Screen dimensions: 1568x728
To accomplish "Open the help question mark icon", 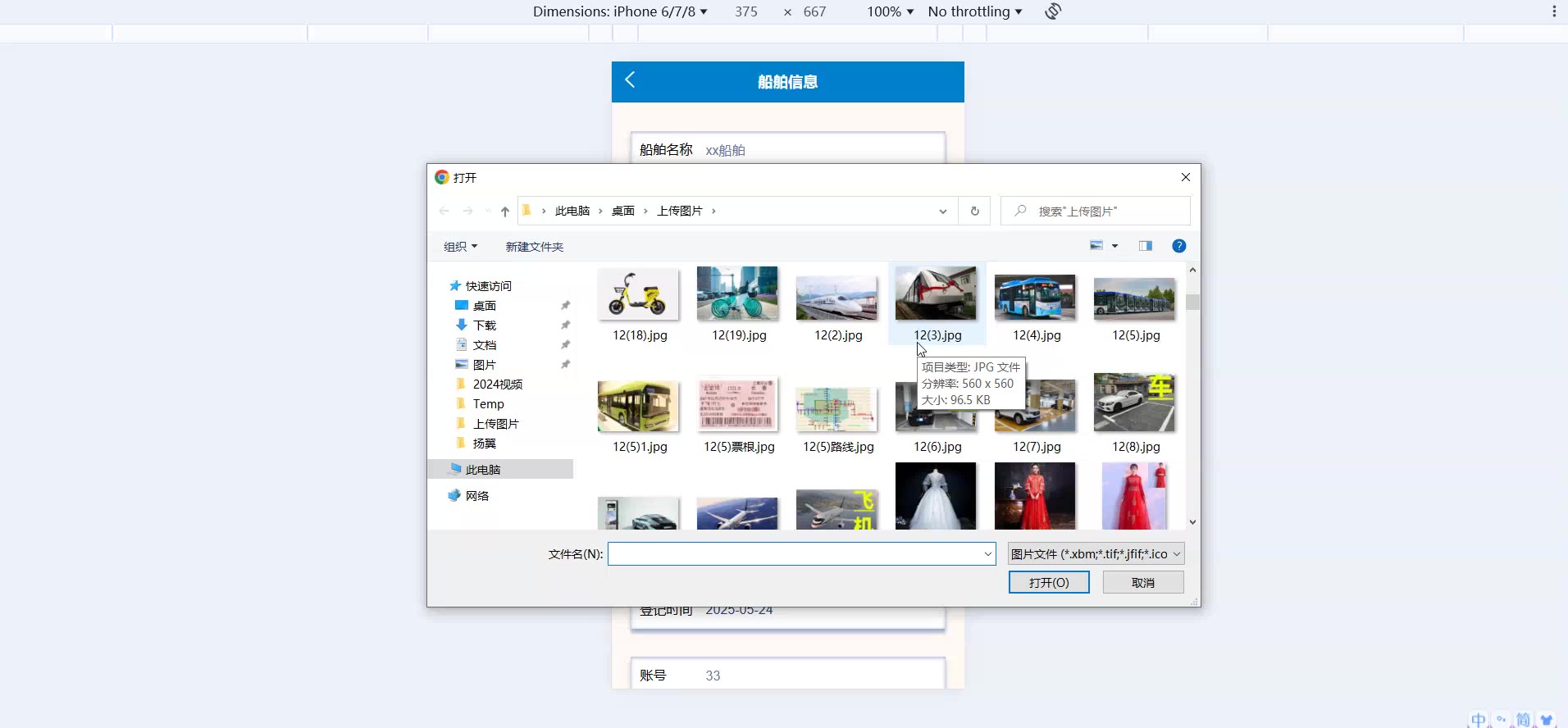I will 1178,246.
